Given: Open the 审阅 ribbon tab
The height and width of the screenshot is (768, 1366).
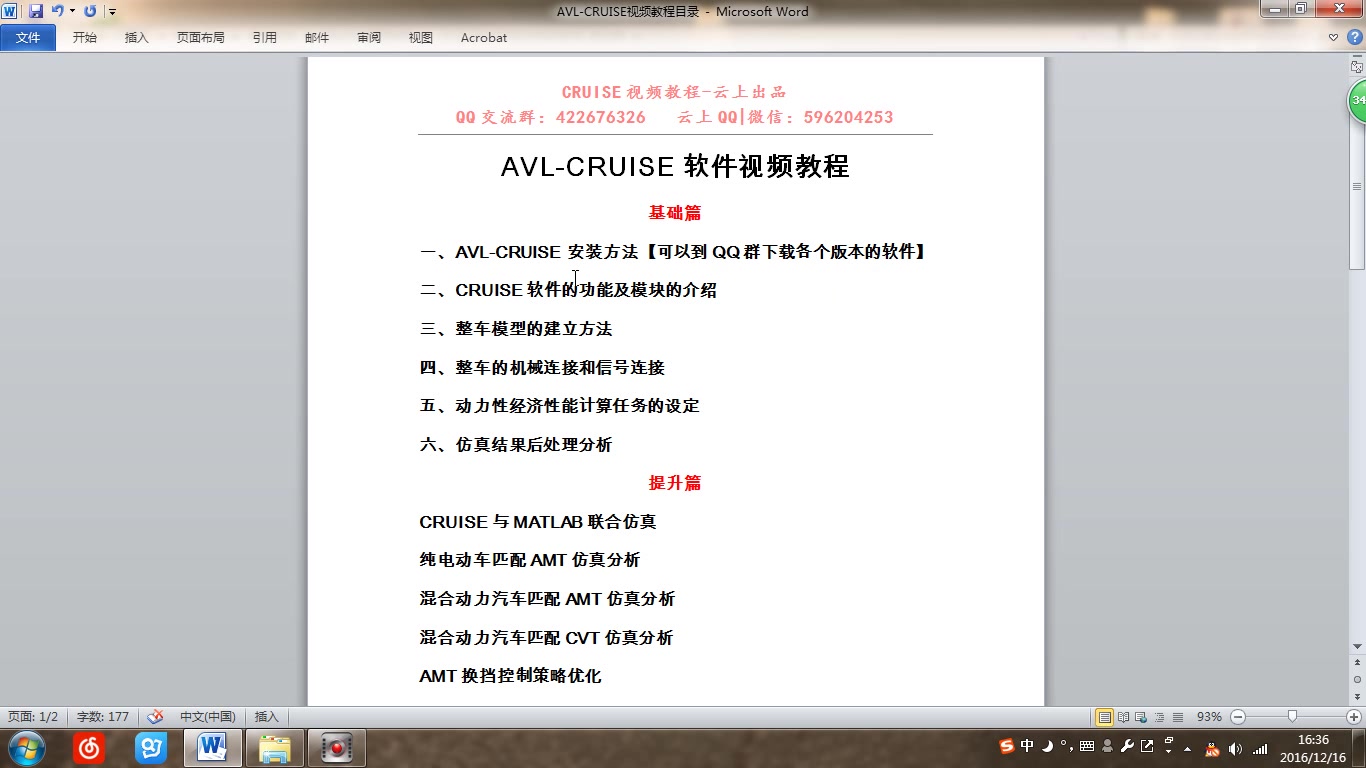Looking at the screenshot, I should [x=369, y=37].
